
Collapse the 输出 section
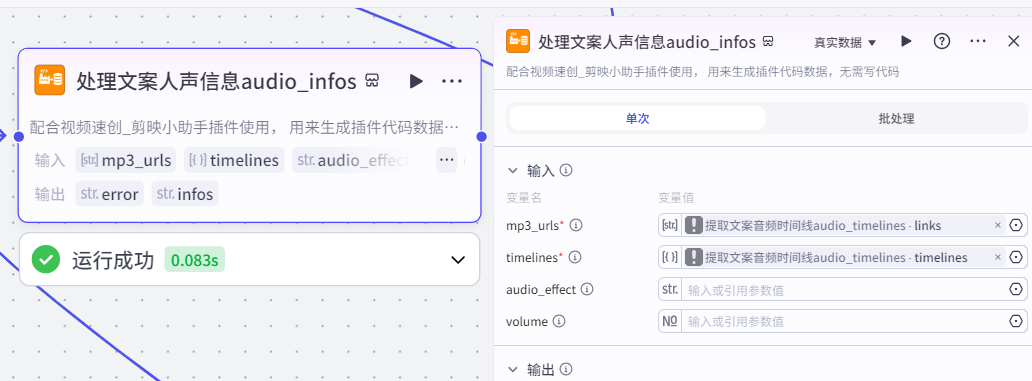point(513,370)
